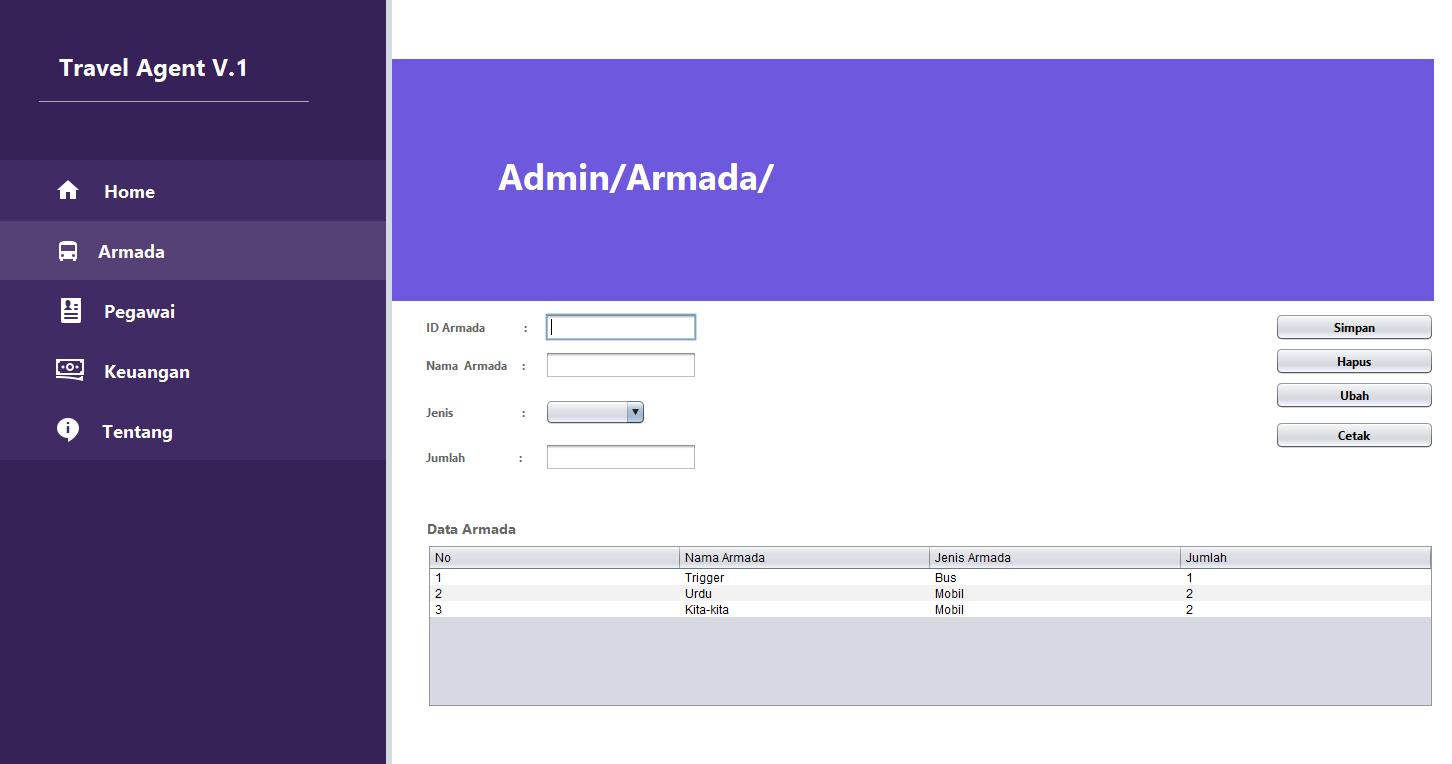Select the Bus cell in table
The width and height of the screenshot is (1452, 764).
(x=1055, y=578)
